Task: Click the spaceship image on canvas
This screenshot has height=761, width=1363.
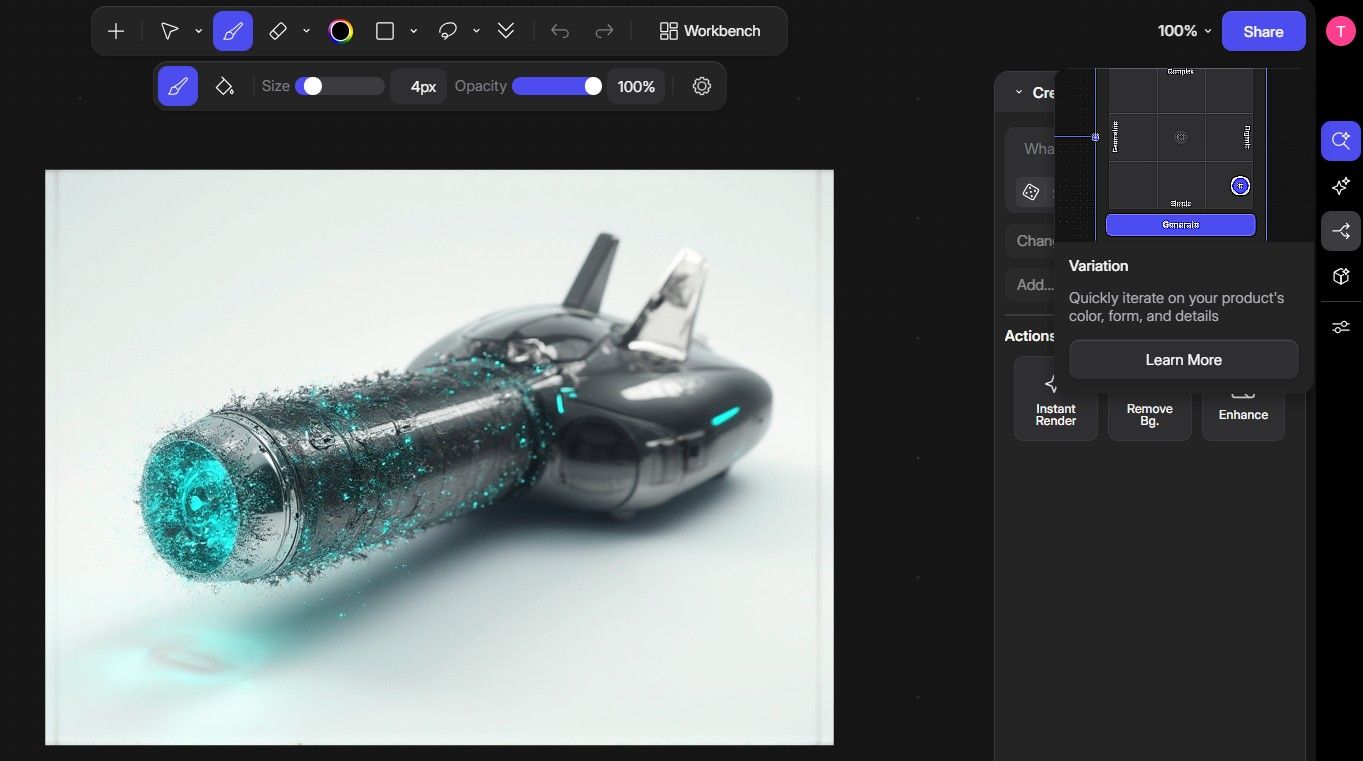Action: click(x=439, y=457)
